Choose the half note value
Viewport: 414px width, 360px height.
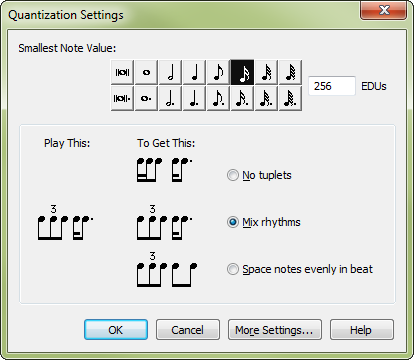click(x=170, y=72)
